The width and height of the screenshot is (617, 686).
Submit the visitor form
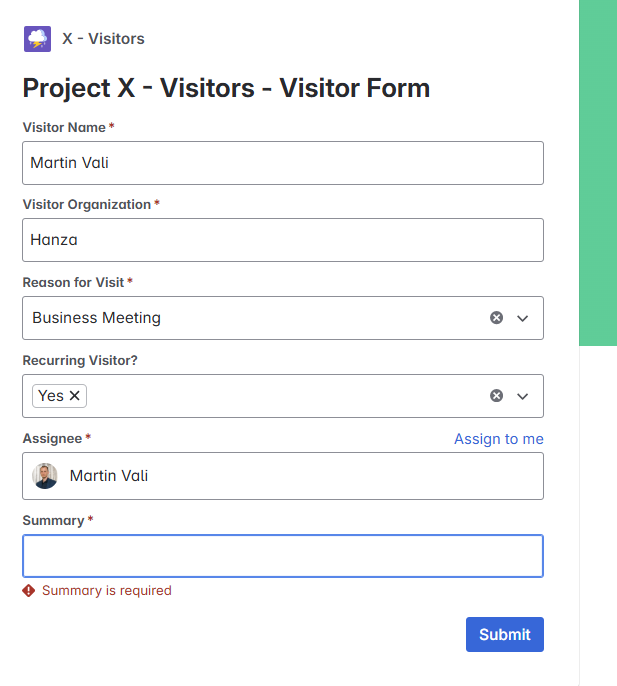[x=505, y=634]
